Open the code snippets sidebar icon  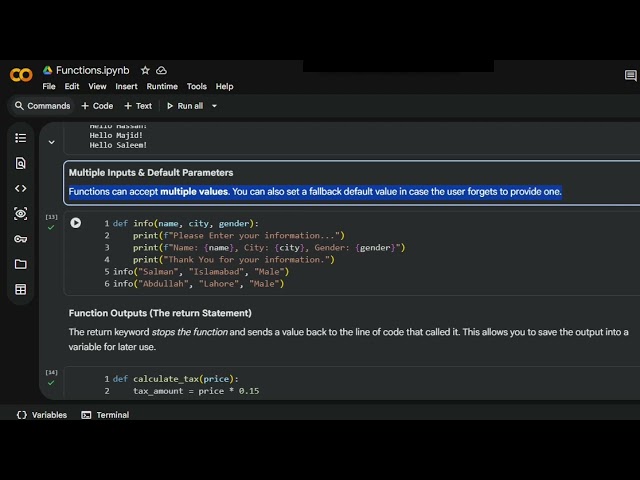point(20,189)
